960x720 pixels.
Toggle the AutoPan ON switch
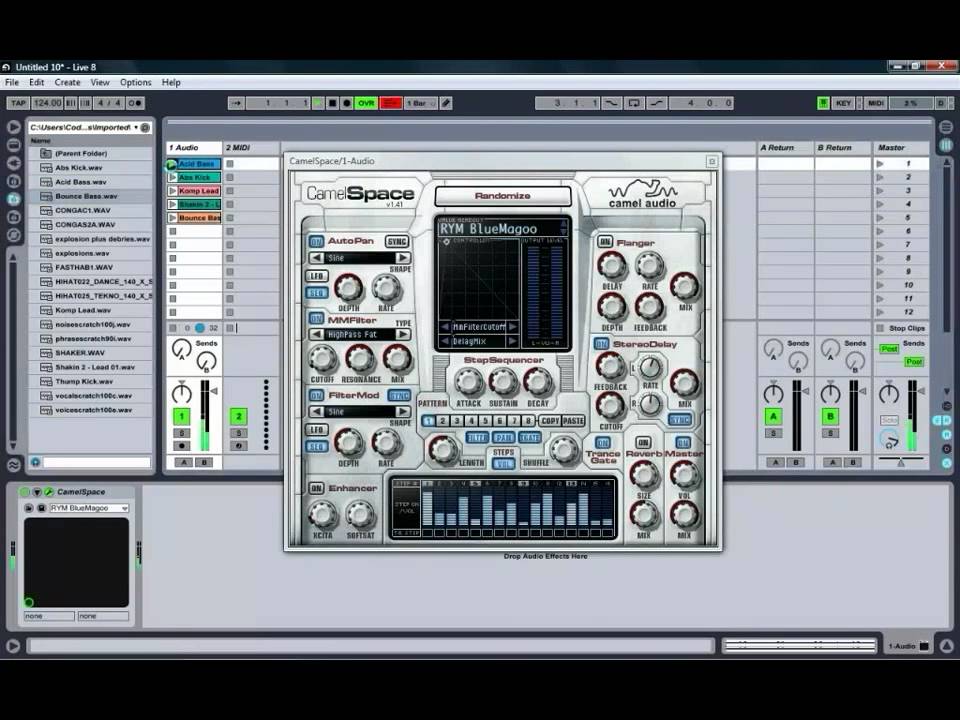(316, 241)
